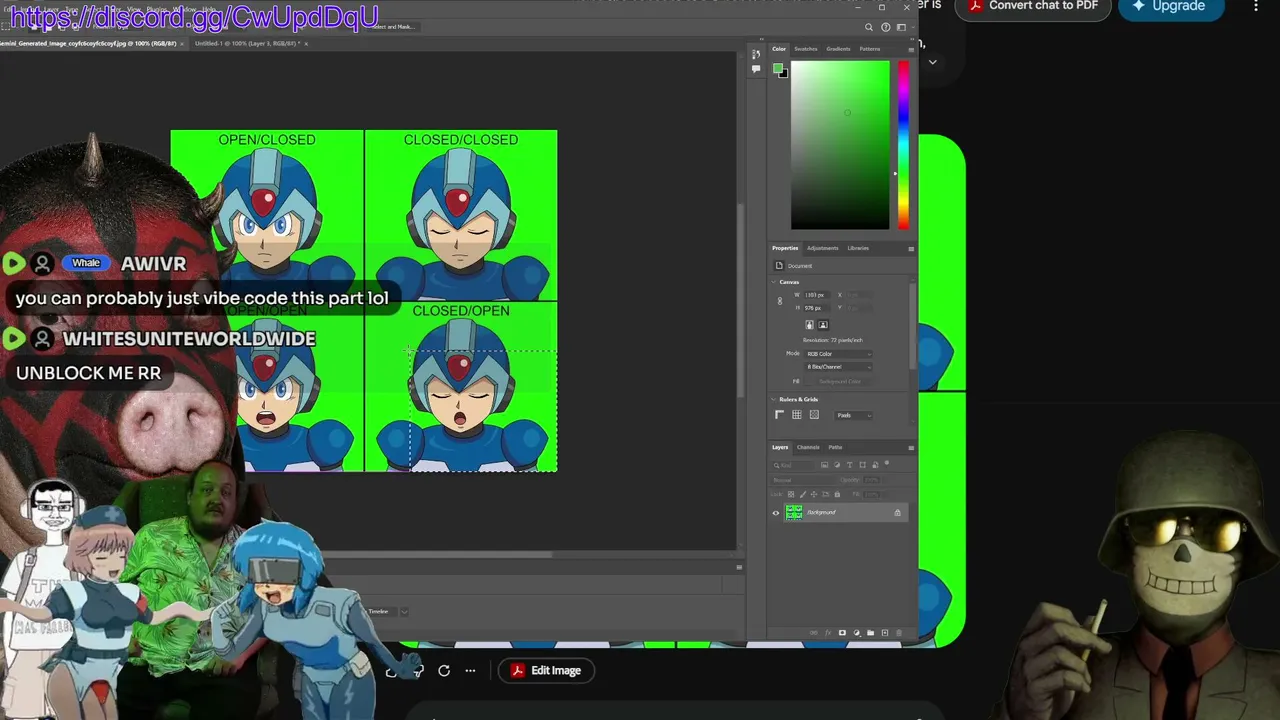
Task: Click the Upgrade button
Action: [1170, 6]
